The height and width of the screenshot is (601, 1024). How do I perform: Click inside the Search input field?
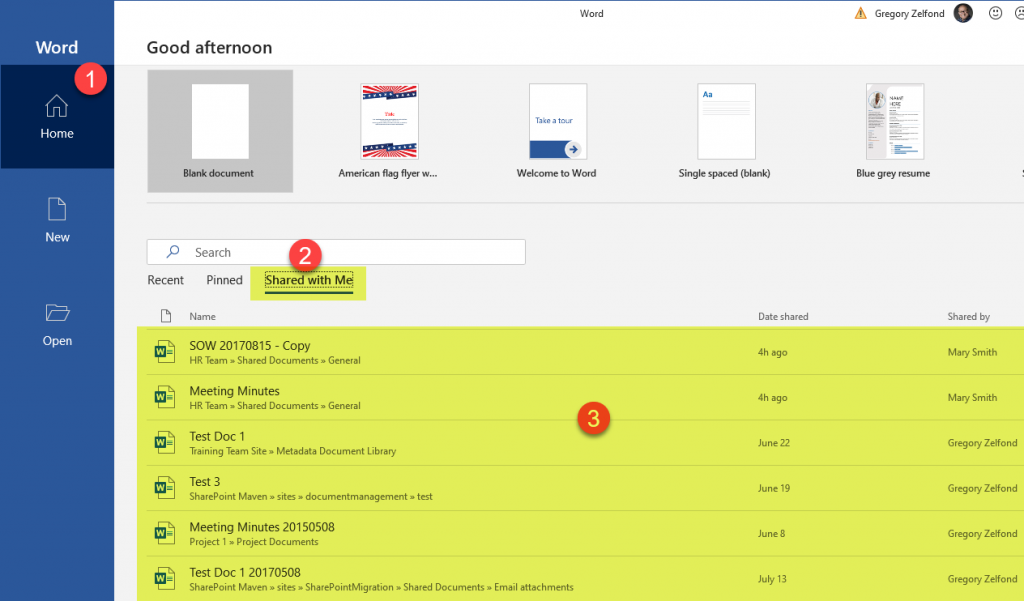click(x=350, y=252)
